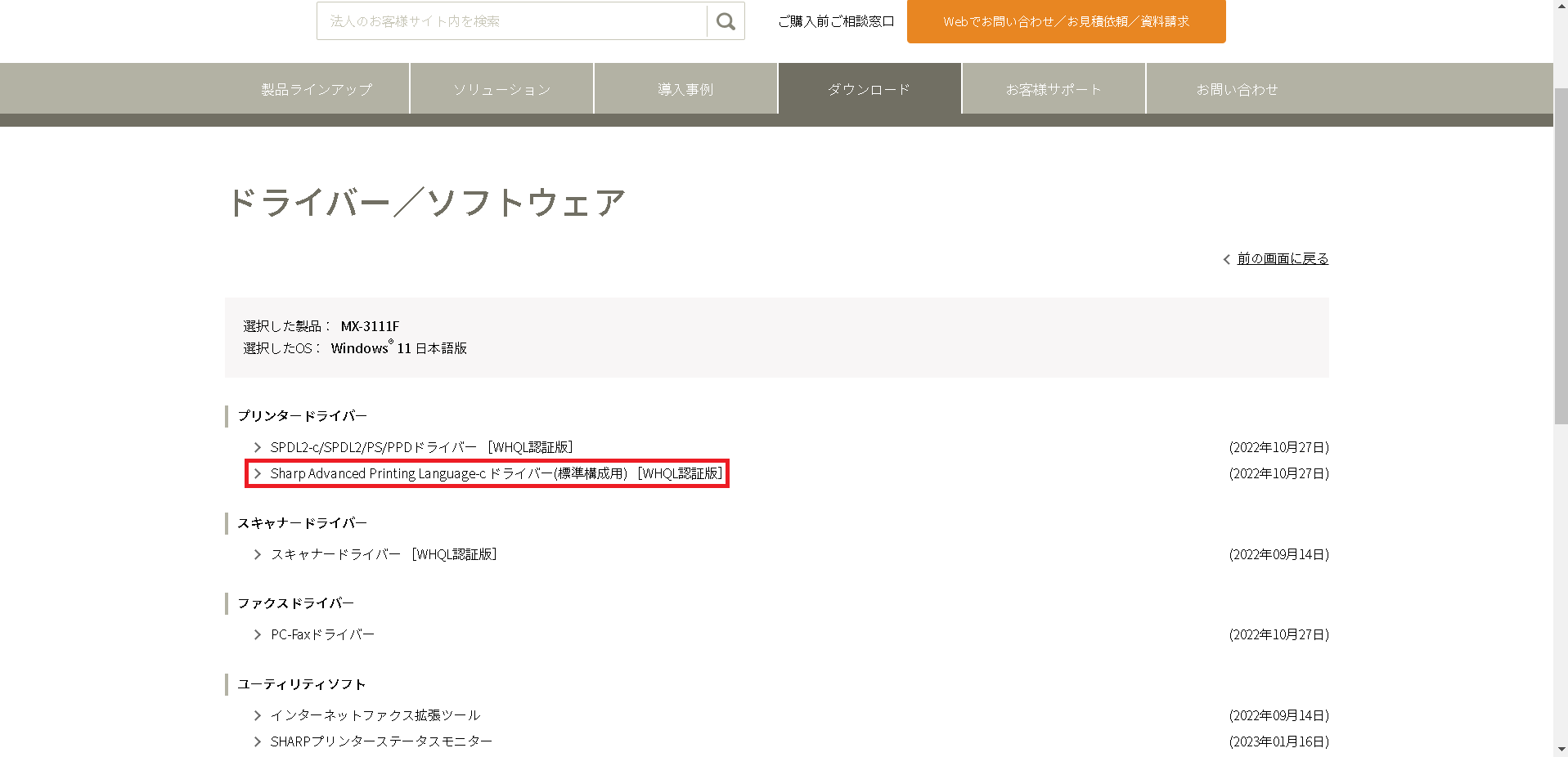This screenshot has width=1568, height=757.
Task: Click the site search input field
Action: (512, 21)
